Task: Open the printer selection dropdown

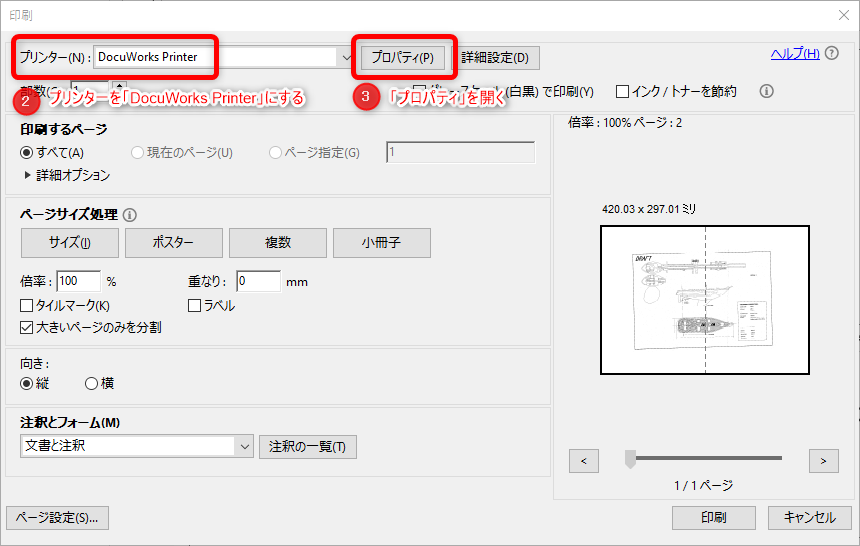Action: coord(346,57)
